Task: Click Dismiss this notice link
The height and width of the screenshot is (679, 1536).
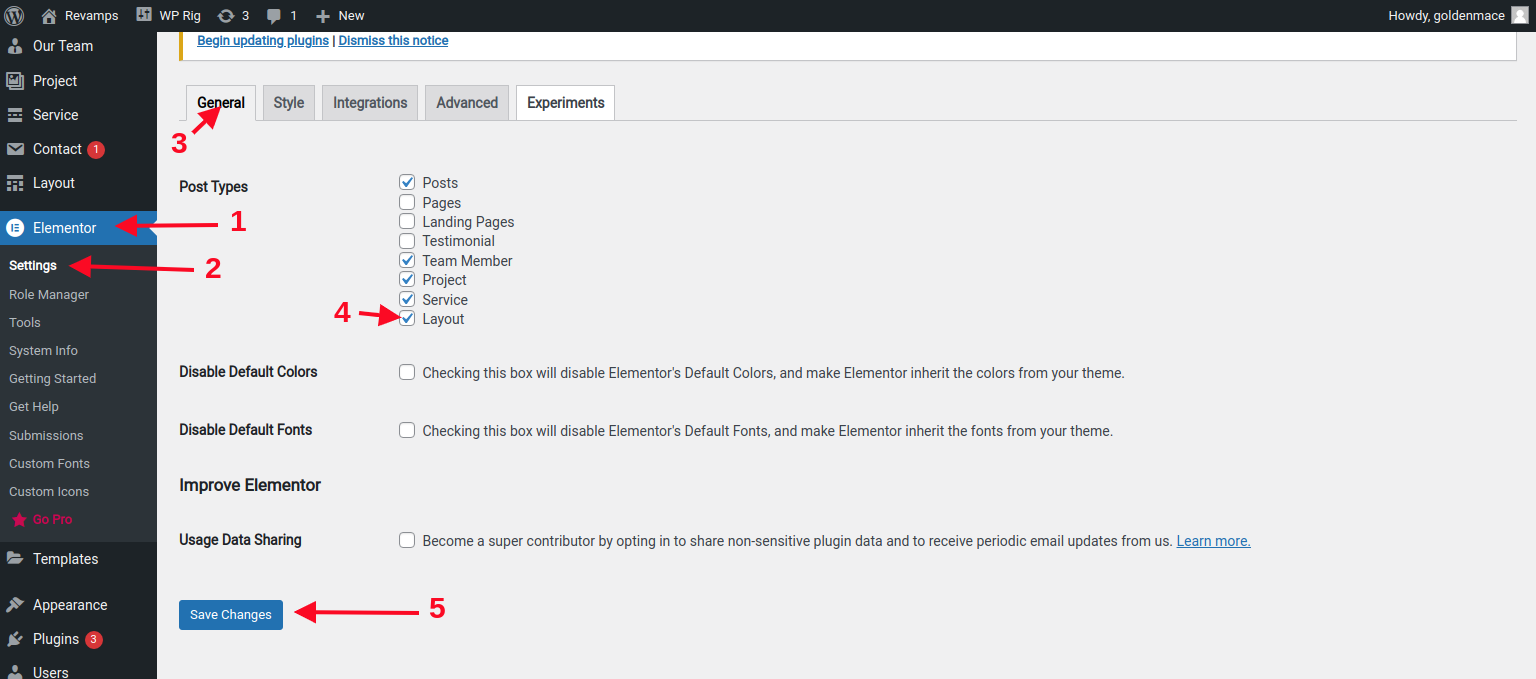Action: pyautogui.click(x=393, y=41)
